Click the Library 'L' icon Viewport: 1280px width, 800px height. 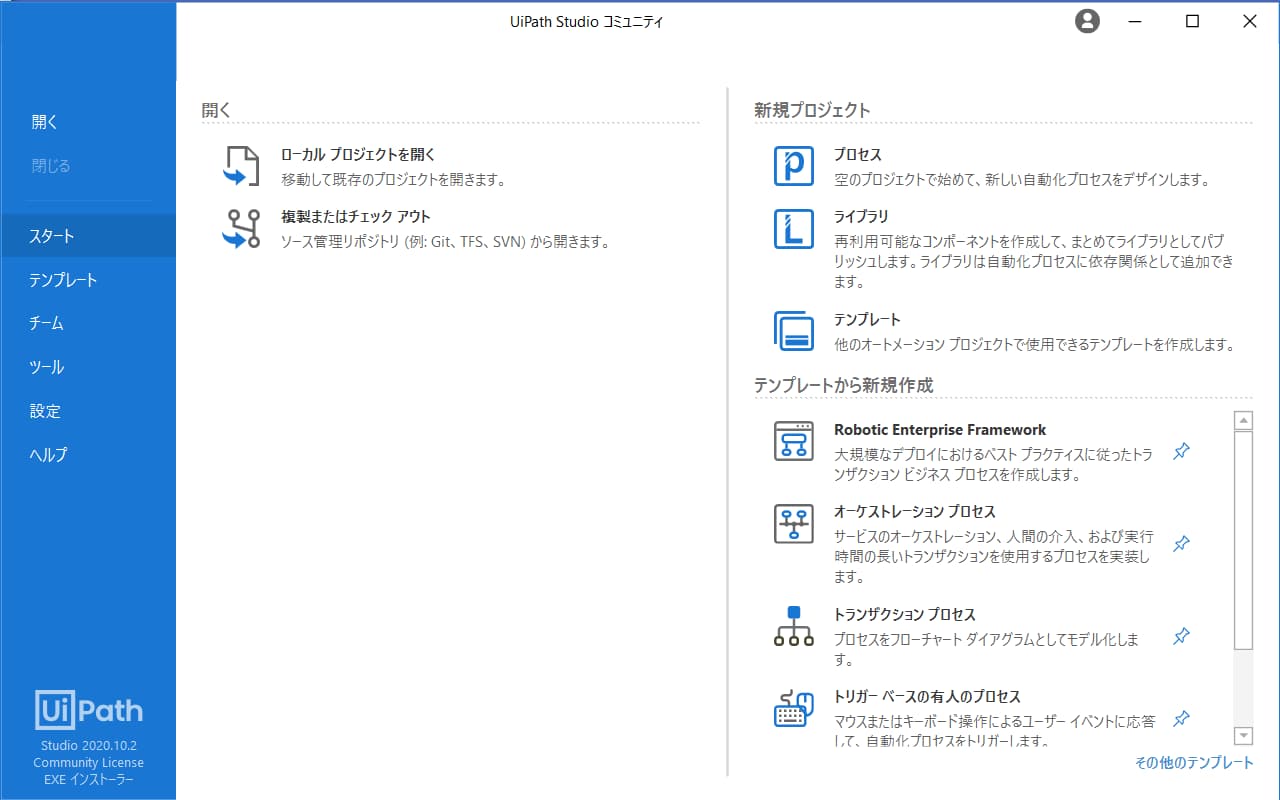click(794, 228)
